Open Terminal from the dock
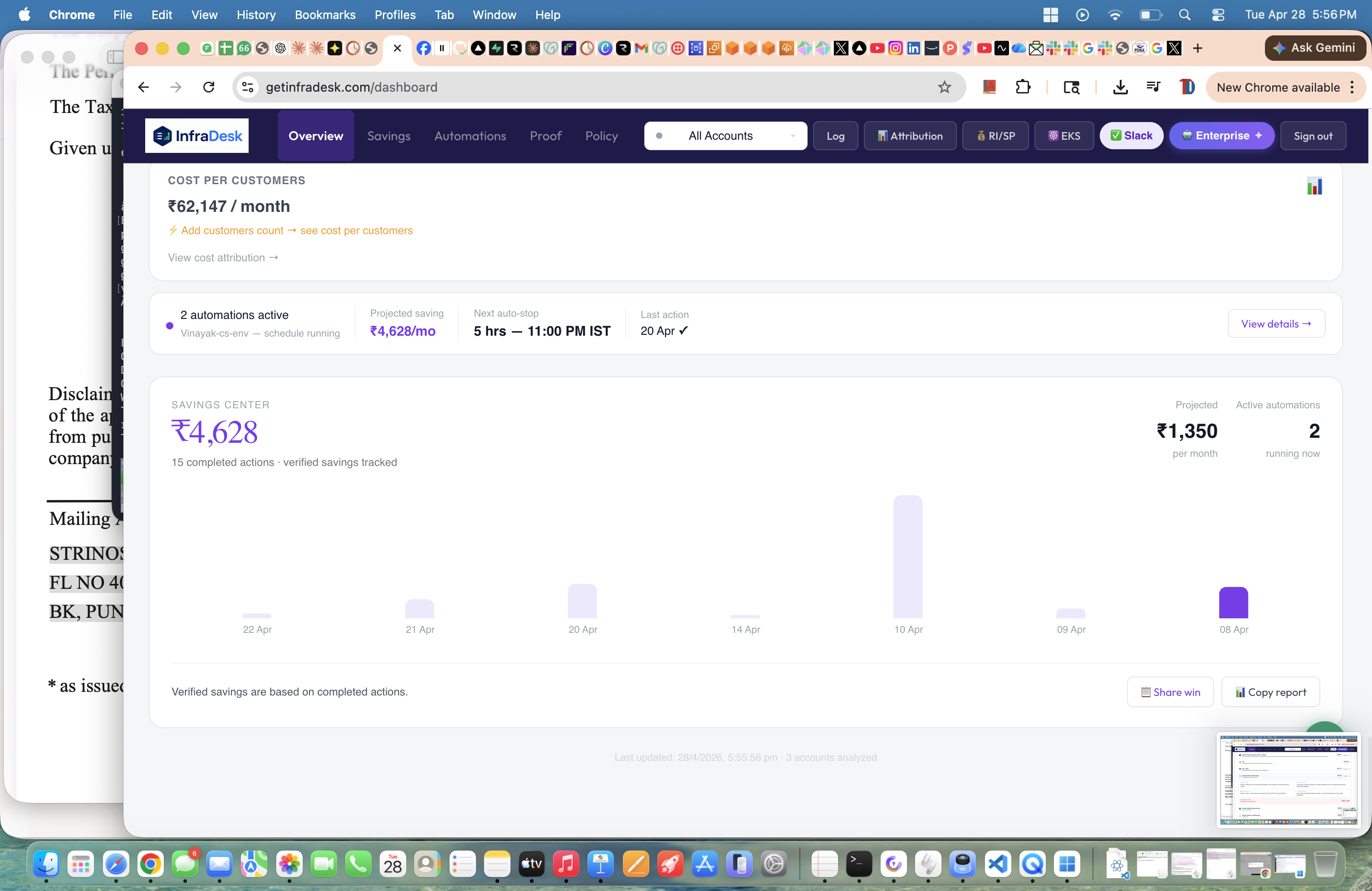 858,864
